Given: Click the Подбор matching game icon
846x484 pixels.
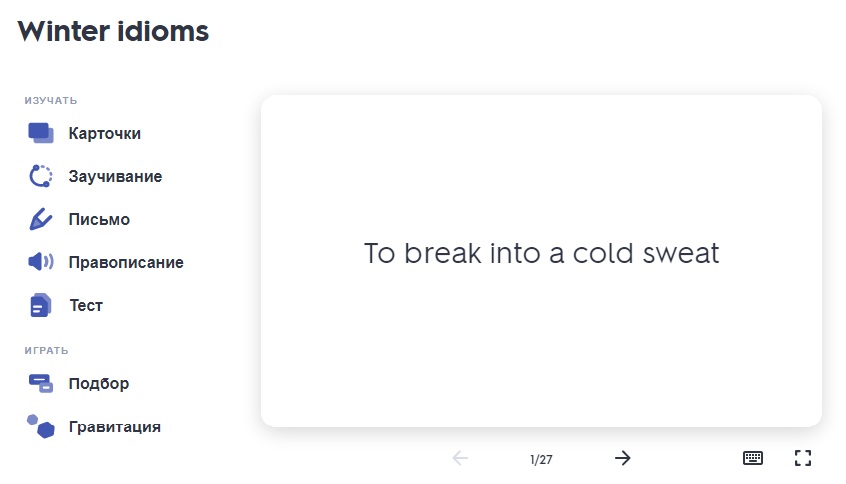Looking at the screenshot, I should click(40, 383).
